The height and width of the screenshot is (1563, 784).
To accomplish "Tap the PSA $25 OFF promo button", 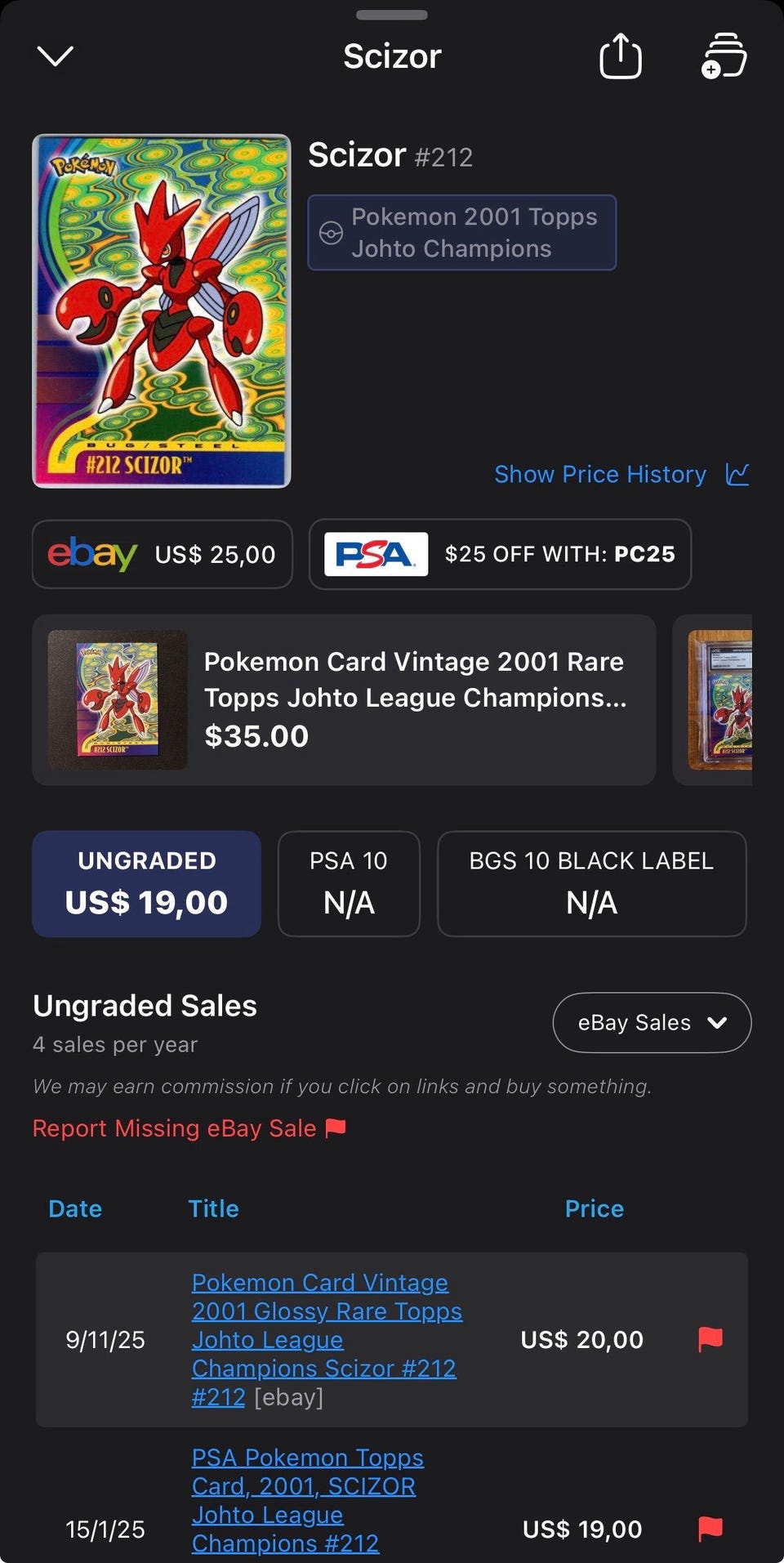I will click(500, 554).
